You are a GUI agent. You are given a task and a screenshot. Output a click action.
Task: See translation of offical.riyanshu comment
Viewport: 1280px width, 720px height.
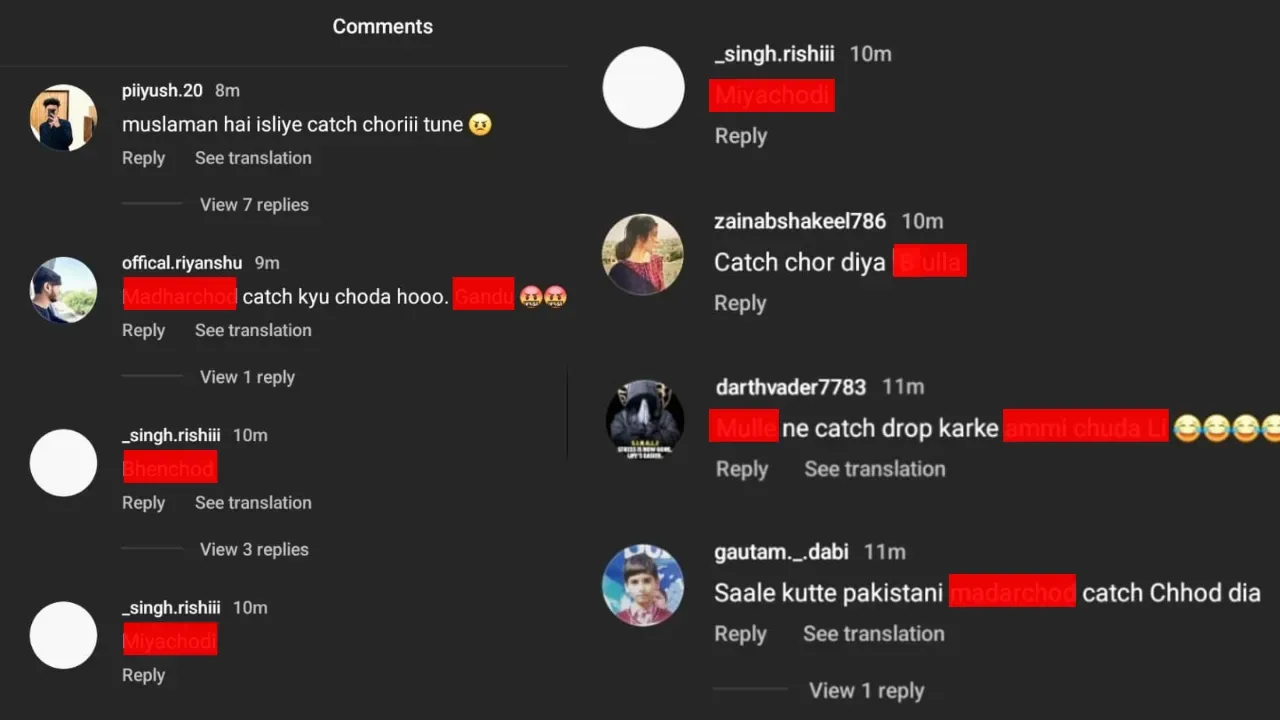pos(253,330)
